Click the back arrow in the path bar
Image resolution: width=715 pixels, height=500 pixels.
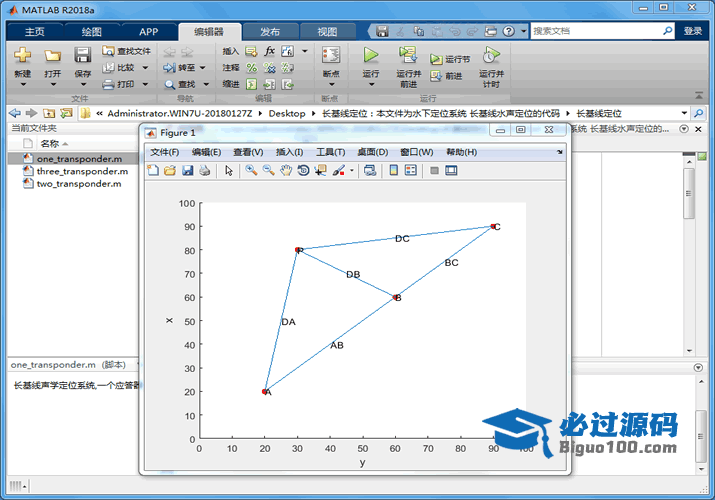click(x=15, y=113)
